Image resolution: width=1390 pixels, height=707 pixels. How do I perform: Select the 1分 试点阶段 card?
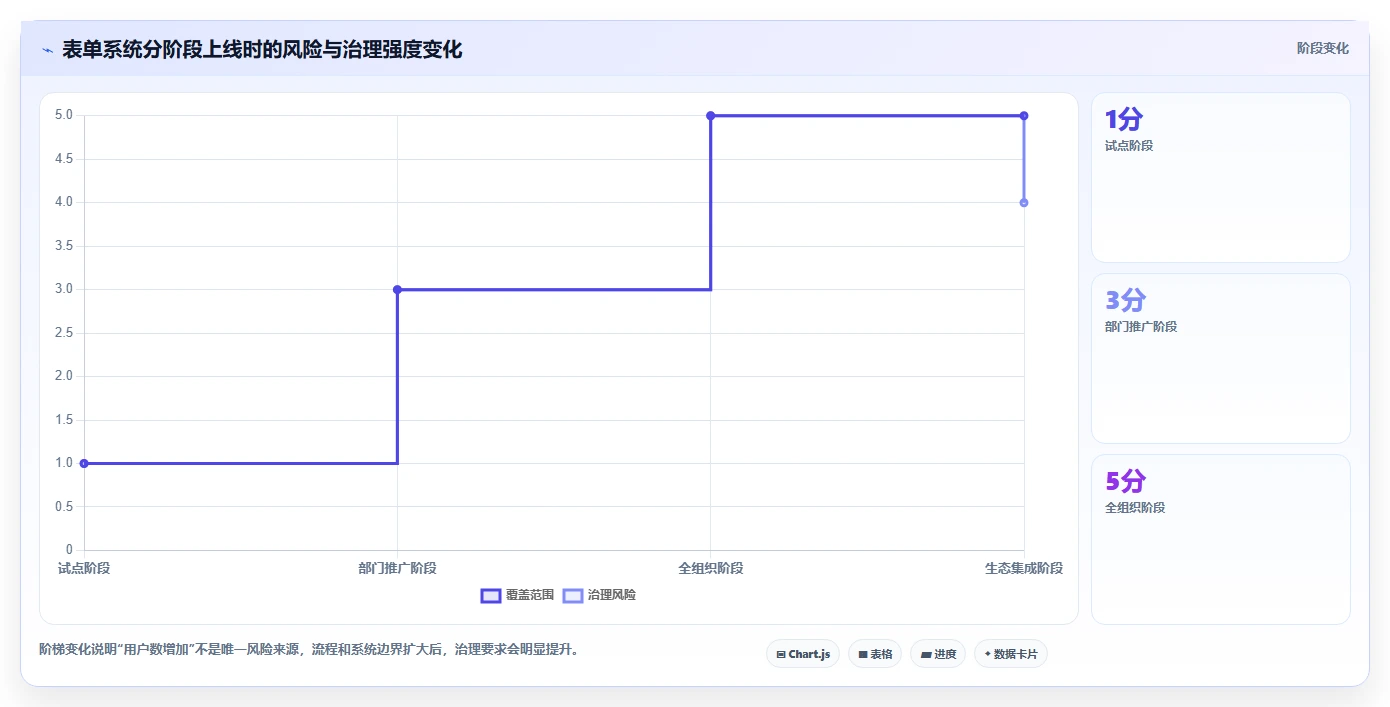[x=1220, y=177]
